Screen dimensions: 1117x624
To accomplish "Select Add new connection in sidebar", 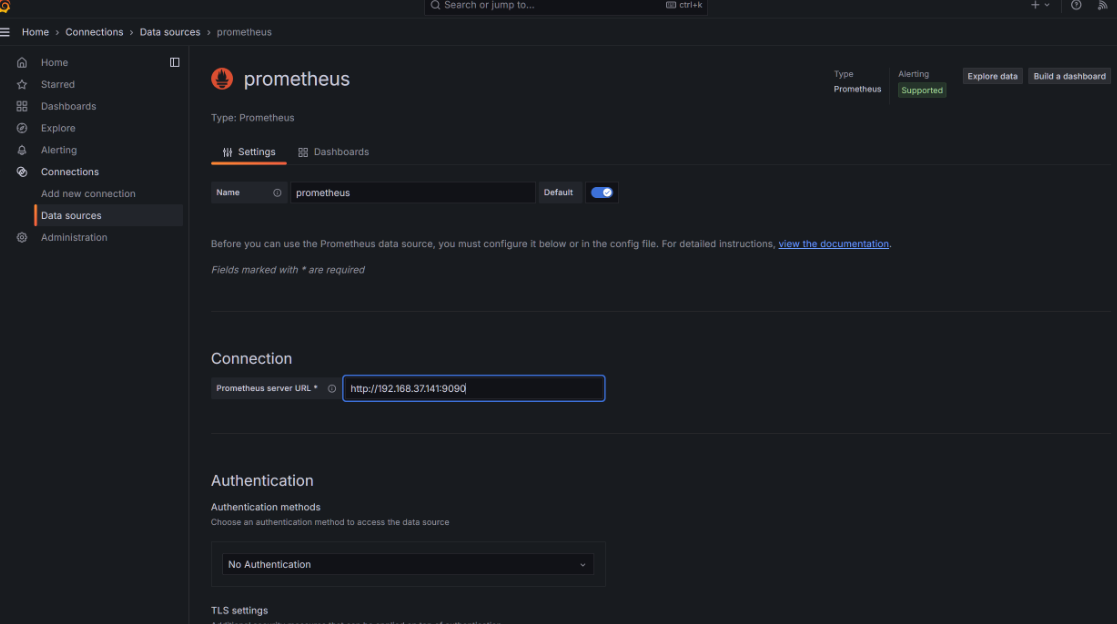I will 88,194.
